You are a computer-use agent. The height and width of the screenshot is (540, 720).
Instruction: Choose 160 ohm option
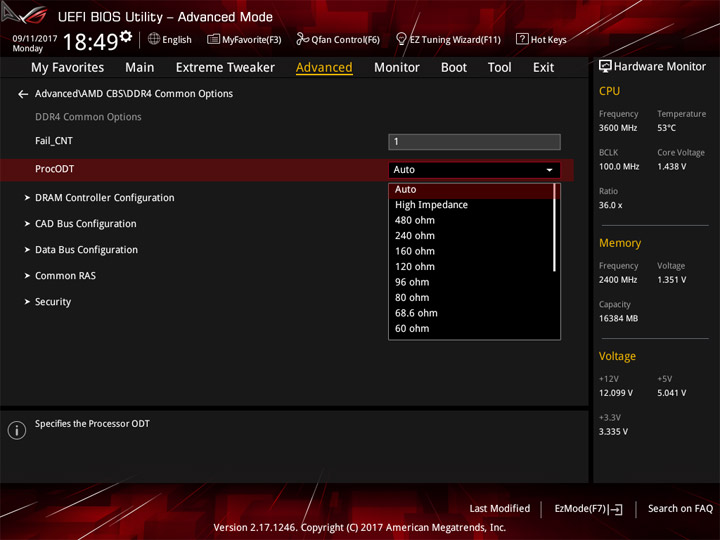471,251
